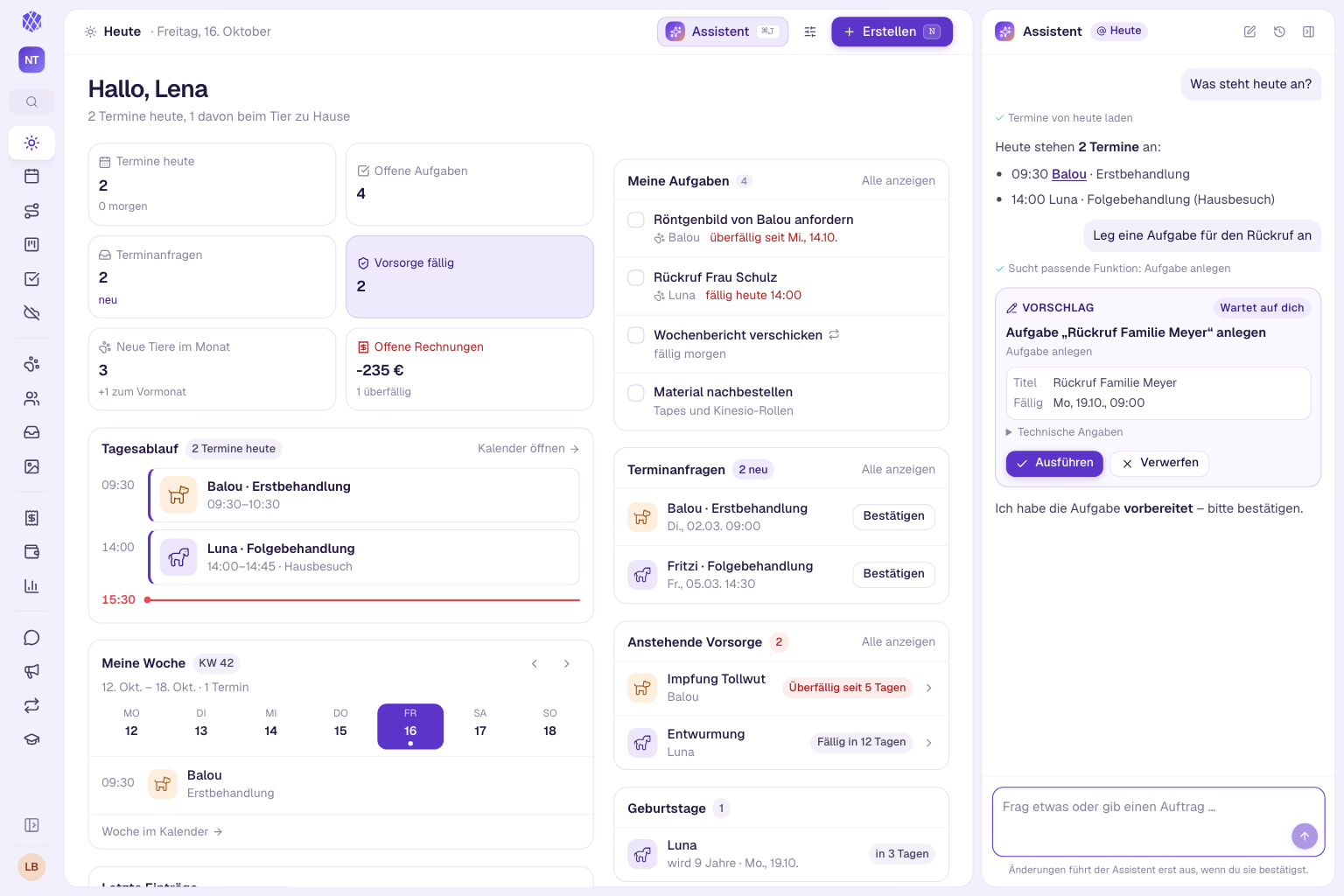Collapse the assistant panel
1344x896 pixels.
coord(1308,31)
